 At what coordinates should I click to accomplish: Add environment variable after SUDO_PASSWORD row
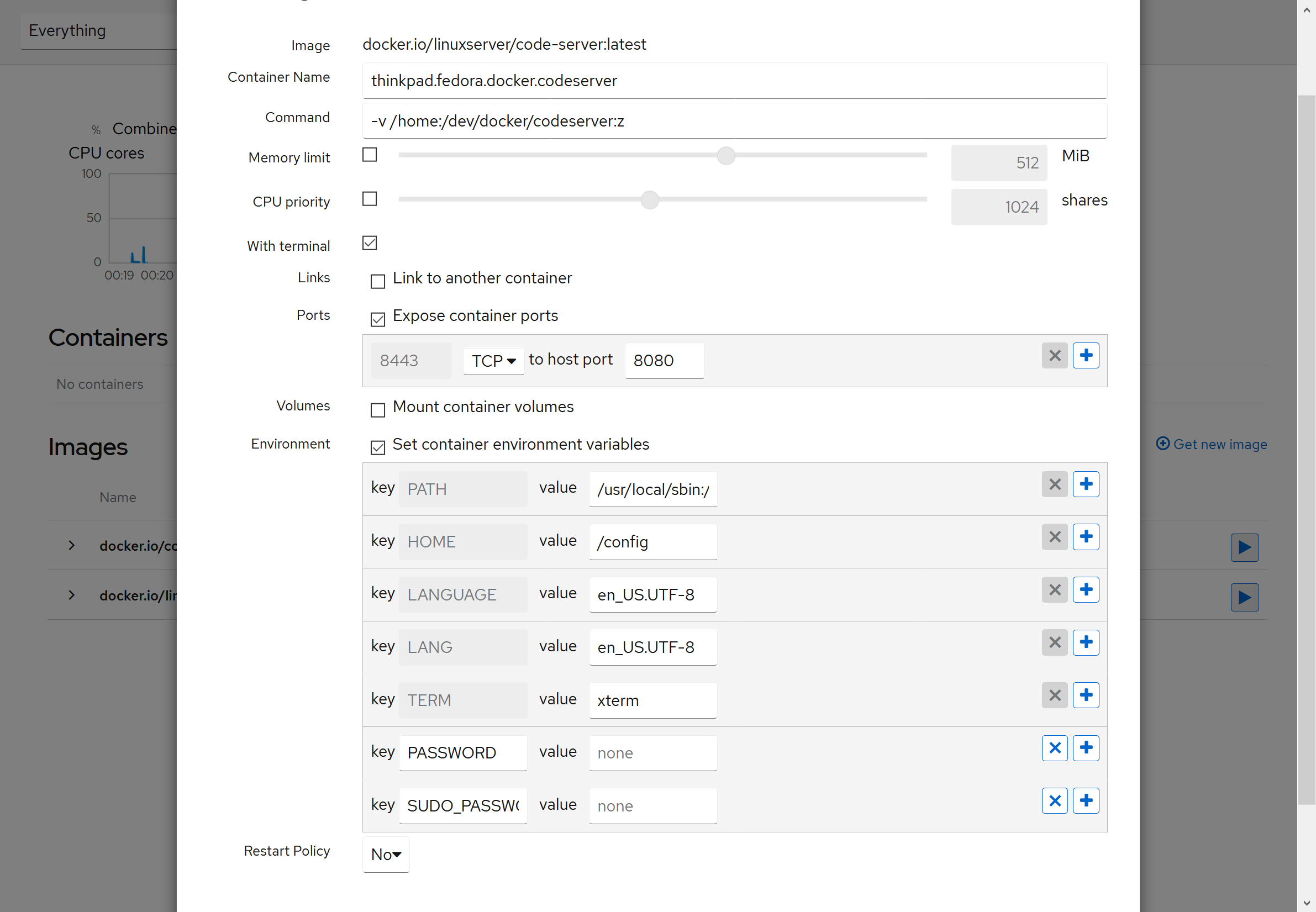pos(1086,800)
